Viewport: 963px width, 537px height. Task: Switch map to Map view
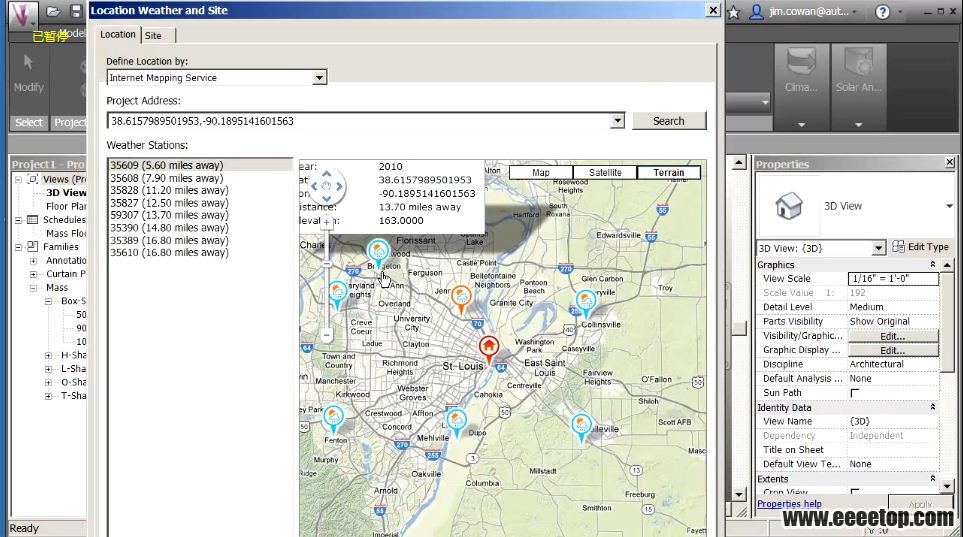click(x=541, y=173)
